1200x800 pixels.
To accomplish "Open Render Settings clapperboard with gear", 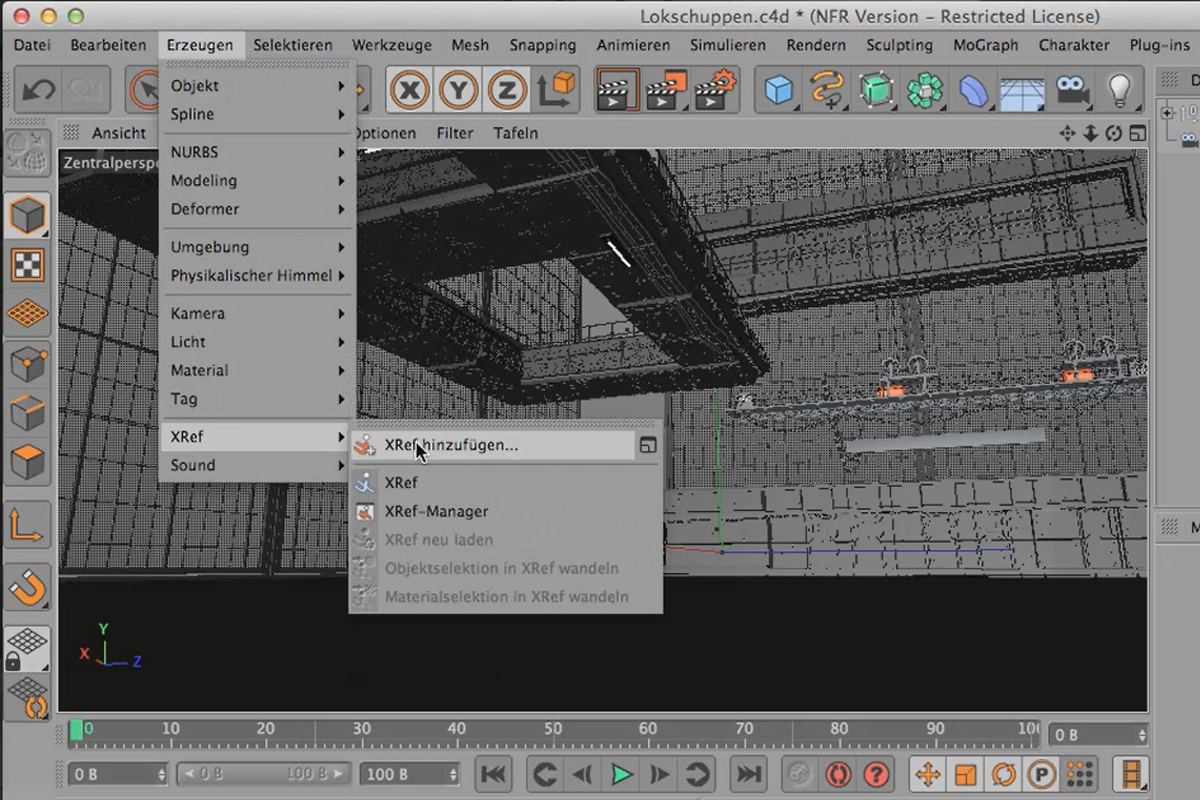I will (x=715, y=90).
